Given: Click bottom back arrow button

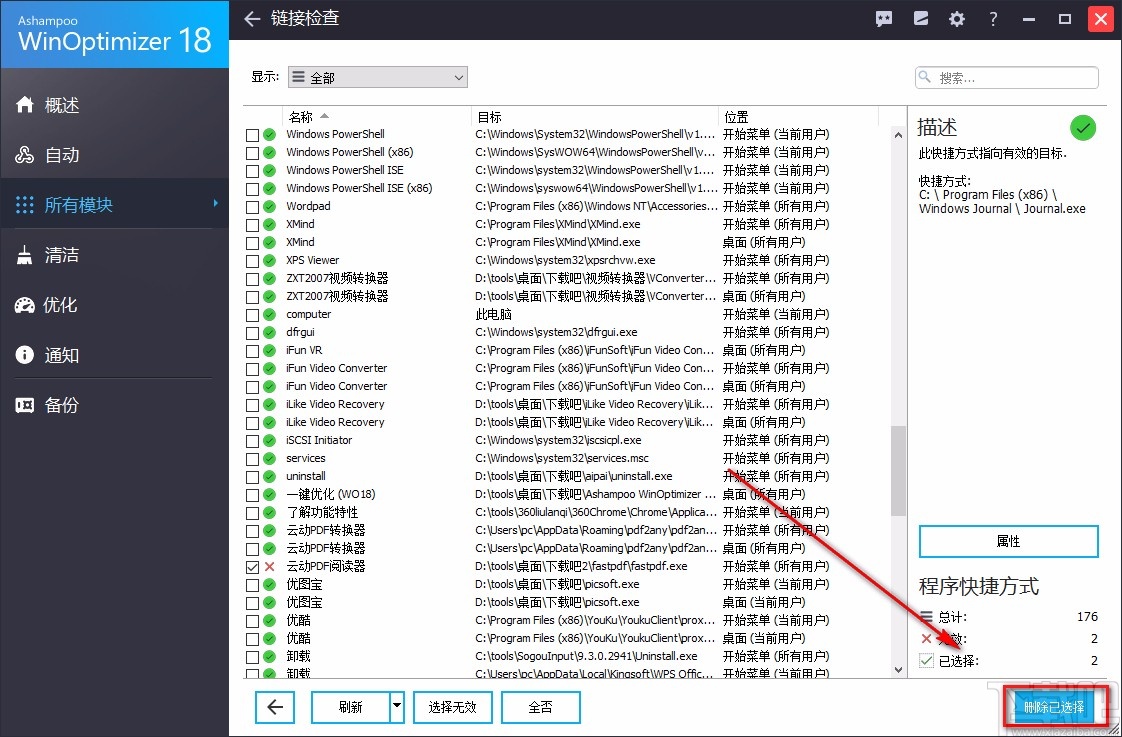Looking at the screenshot, I should 275,707.
